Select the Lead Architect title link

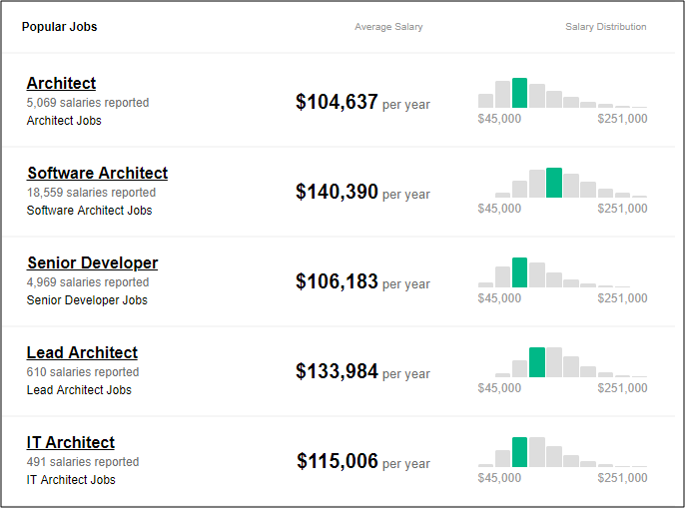(82, 353)
